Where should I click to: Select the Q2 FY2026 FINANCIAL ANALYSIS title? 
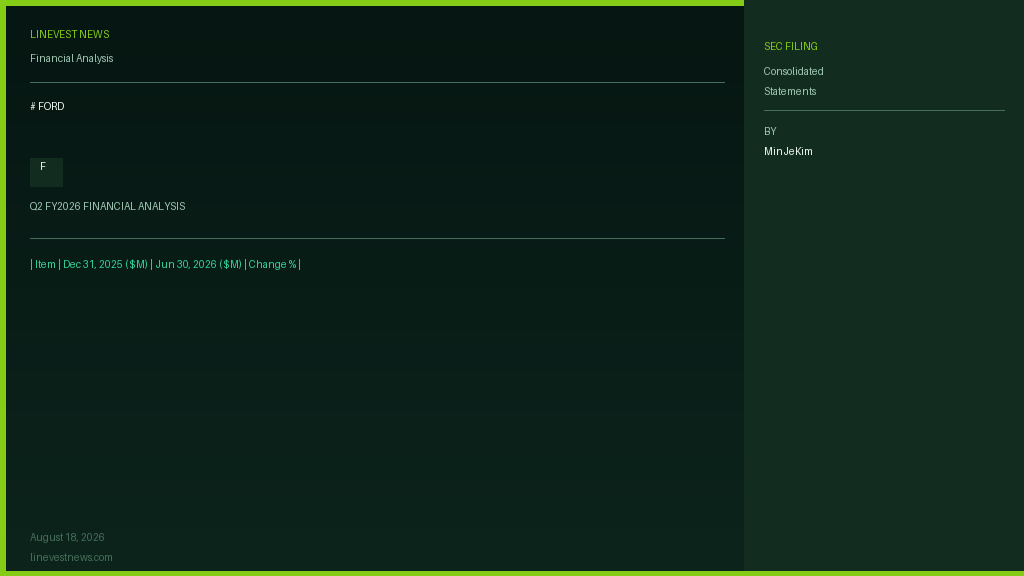point(107,206)
